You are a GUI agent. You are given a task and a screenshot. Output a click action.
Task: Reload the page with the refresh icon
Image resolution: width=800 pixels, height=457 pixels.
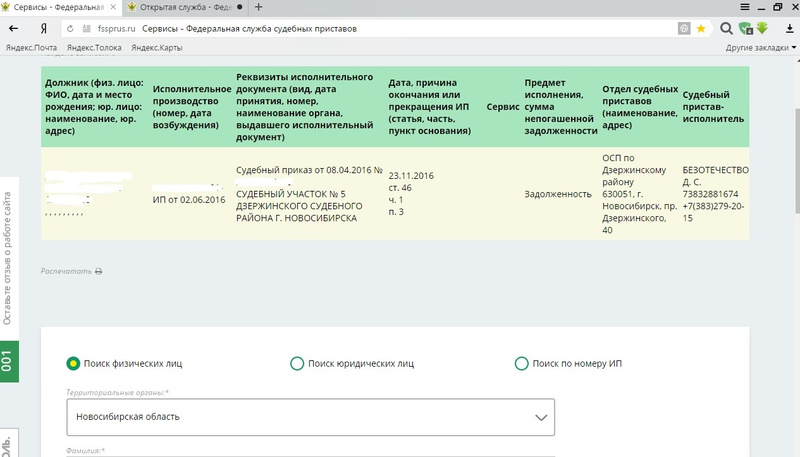pos(70,29)
